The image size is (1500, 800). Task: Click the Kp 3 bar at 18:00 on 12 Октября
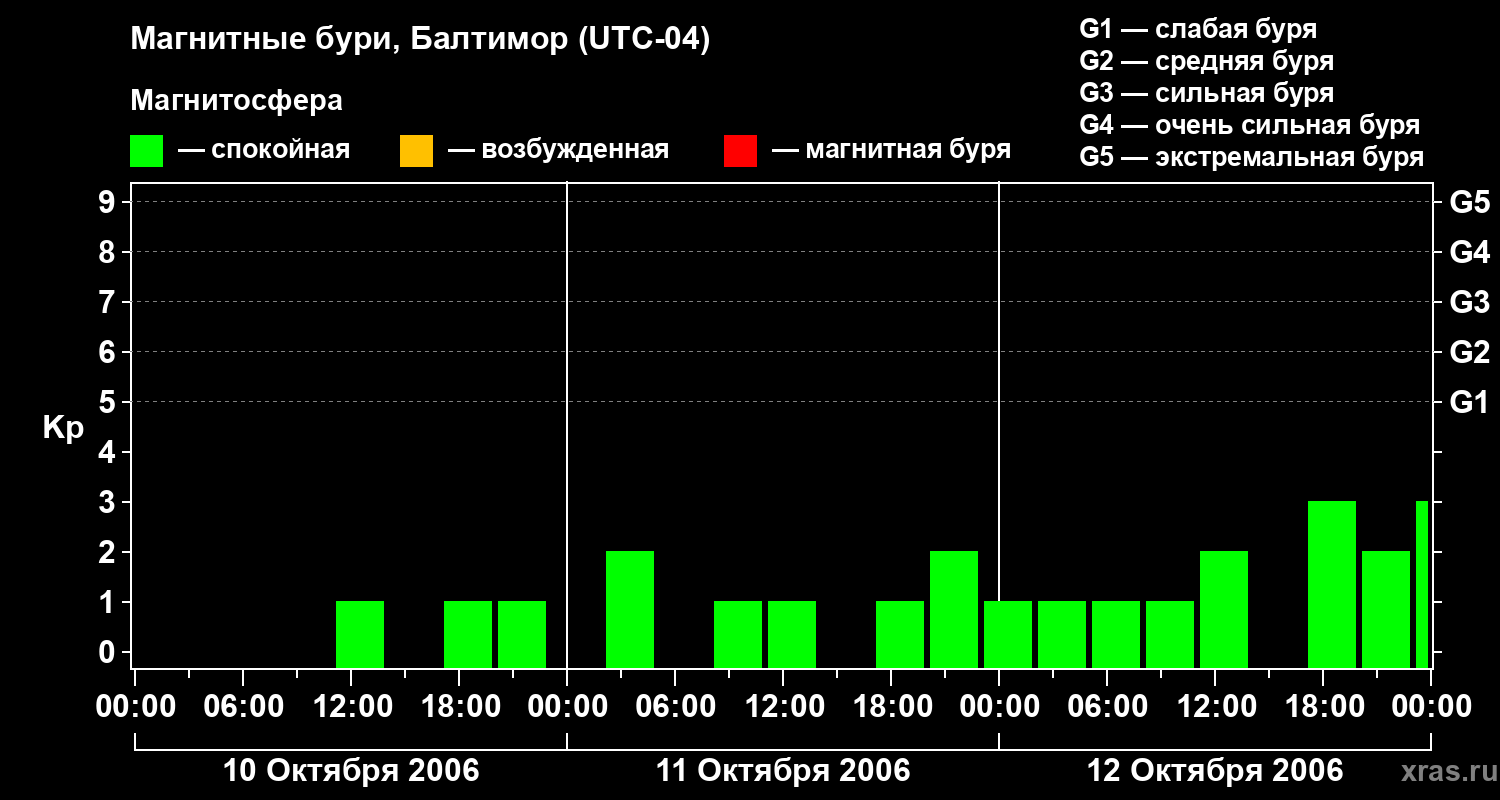[x=1332, y=584]
